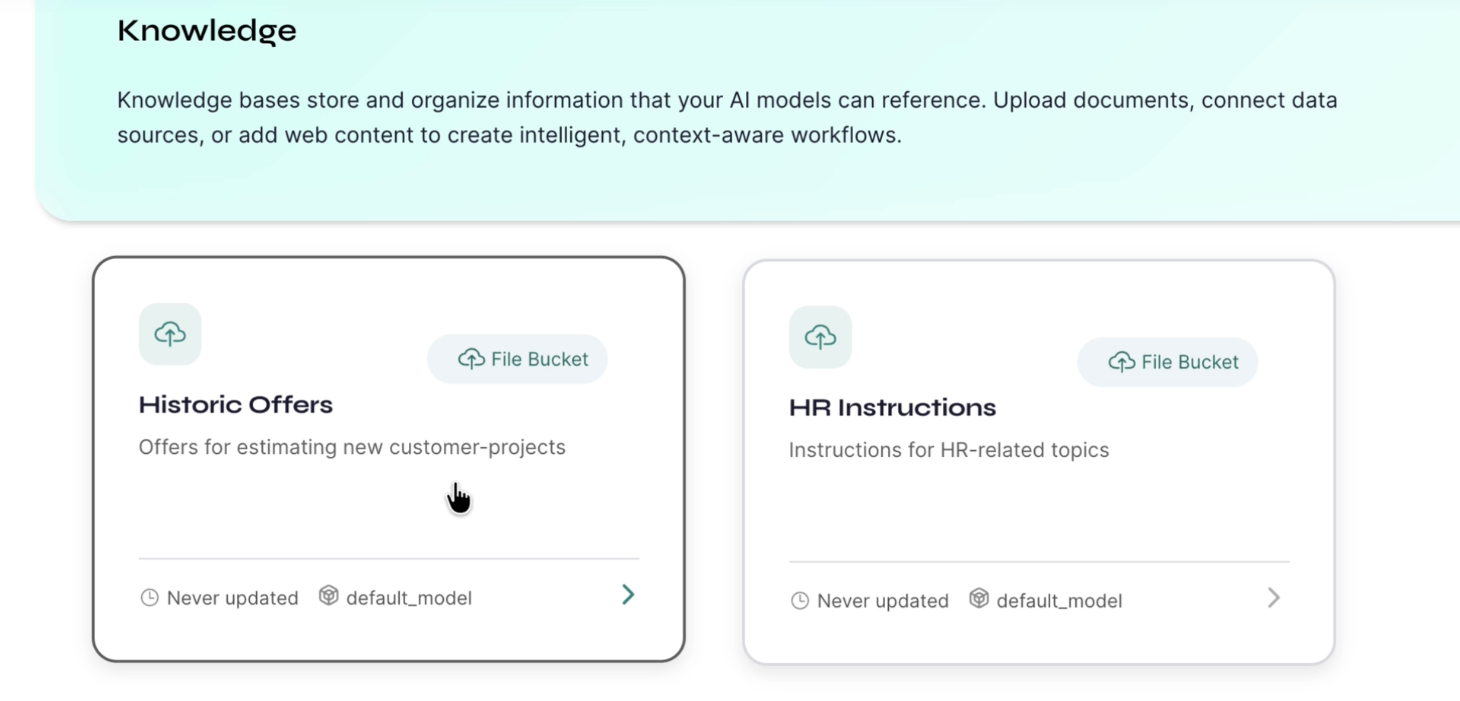The height and width of the screenshot is (701, 1460).
Task: Click the clock icon next to Never updated on Historic Offers
Action: pos(148,597)
